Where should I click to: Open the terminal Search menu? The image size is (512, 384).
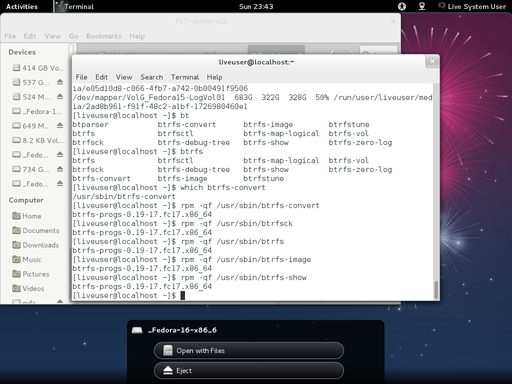tap(152, 77)
